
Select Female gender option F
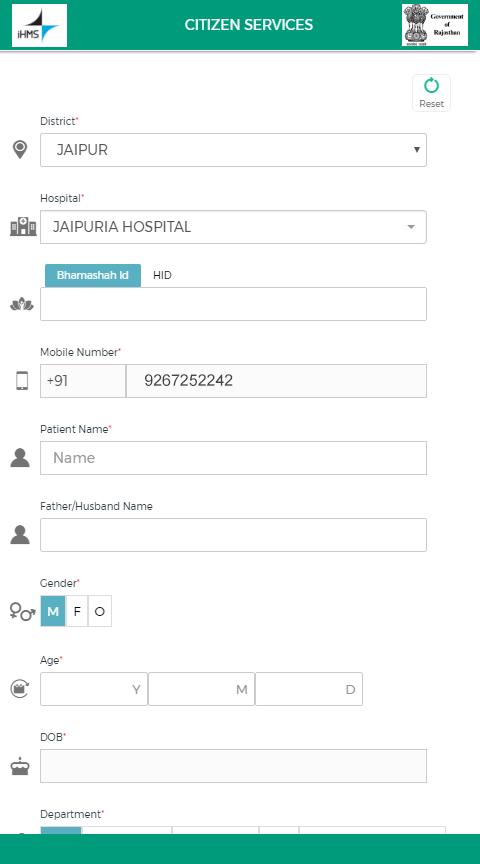coord(77,611)
